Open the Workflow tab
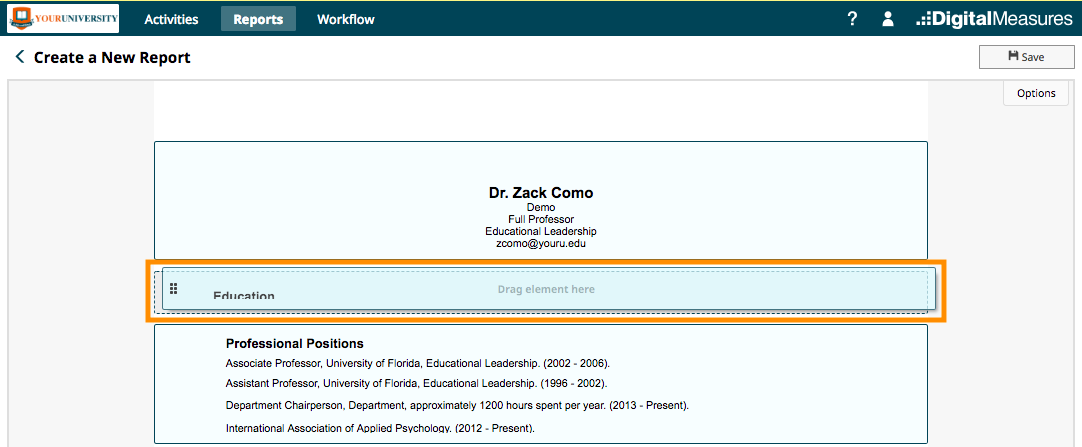This screenshot has height=447, width=1082. coord(346,19)
